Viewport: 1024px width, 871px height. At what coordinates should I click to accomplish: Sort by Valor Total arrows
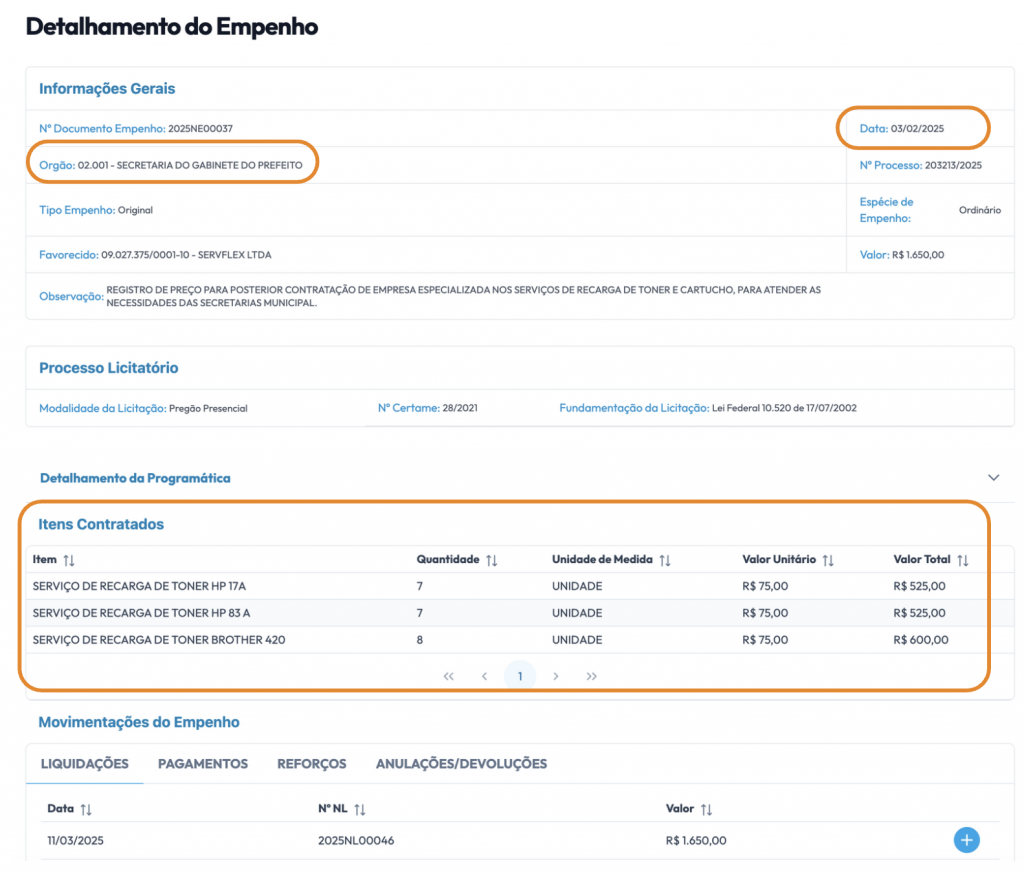click(963, 560)
